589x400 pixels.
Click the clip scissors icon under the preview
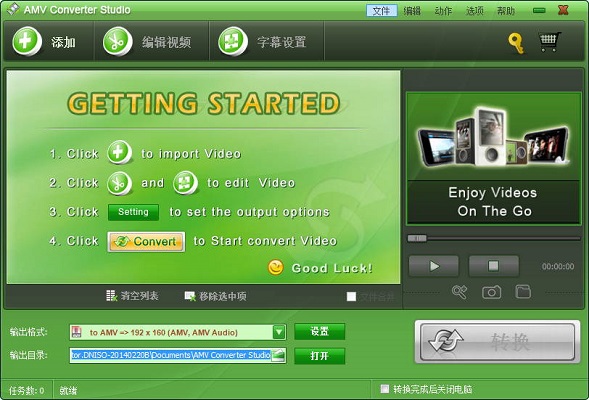coord(459,292)
